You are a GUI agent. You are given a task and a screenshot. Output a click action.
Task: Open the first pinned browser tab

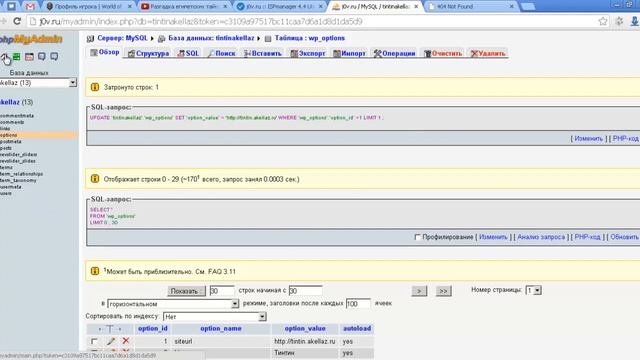pyautogui.click(x=11, y=7)
